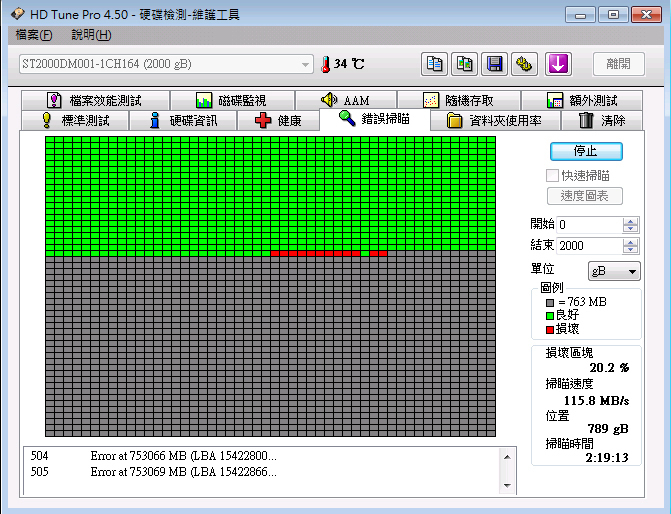Open the 健康 tab
671x514 pixels.
pyautogui.click(x=278, y=120)
